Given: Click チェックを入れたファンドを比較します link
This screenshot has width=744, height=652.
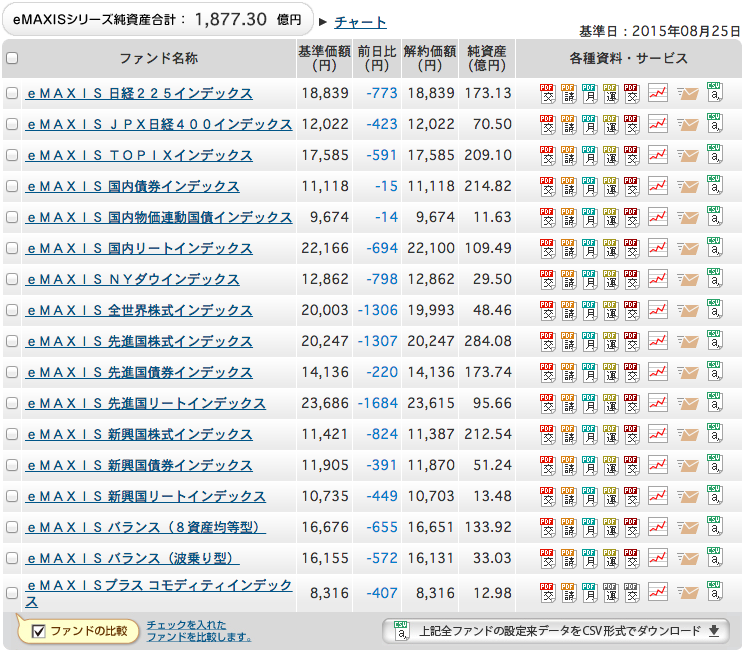Looking at the screenshot, I should pos(199,631).
